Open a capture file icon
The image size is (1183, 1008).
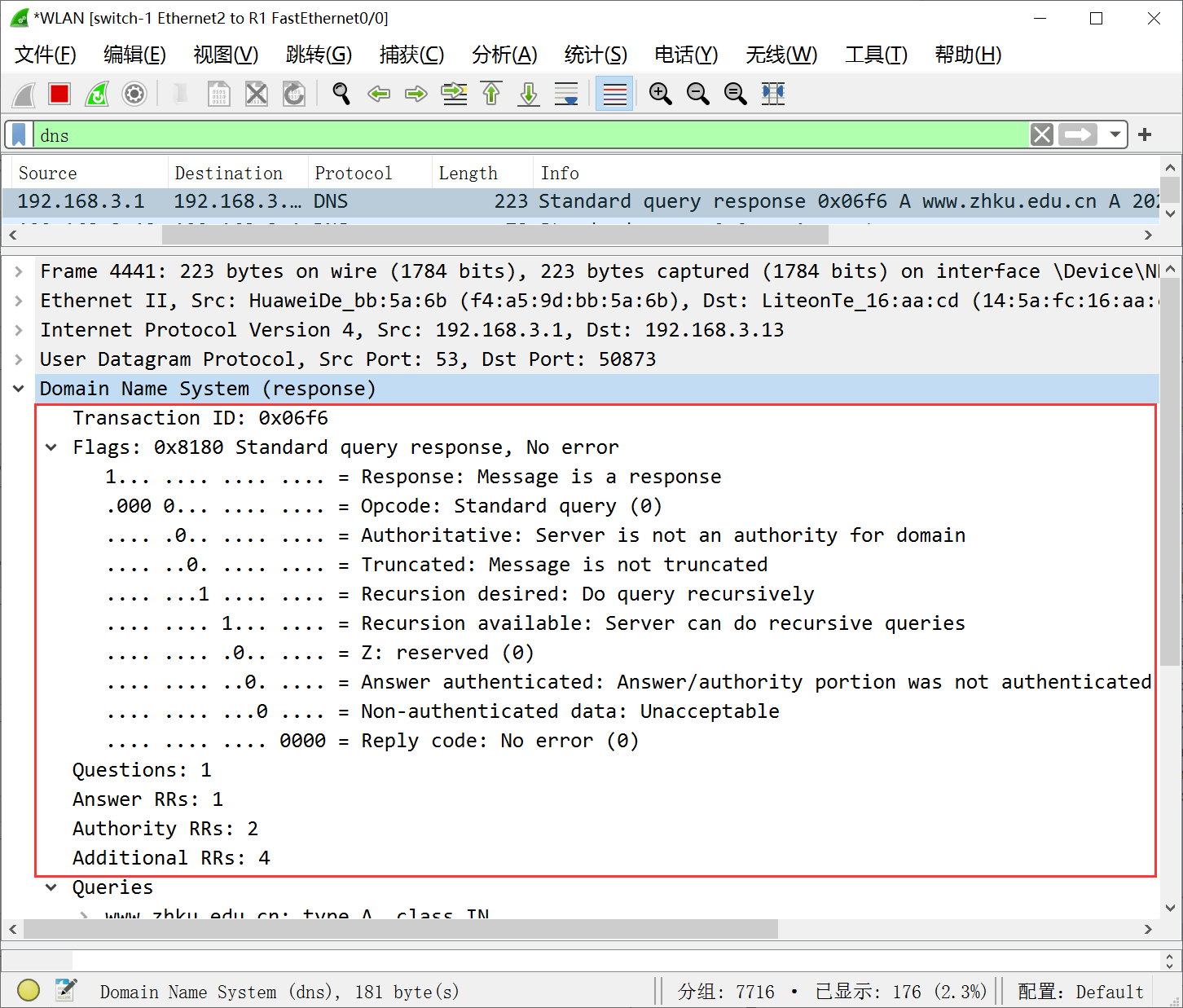pyautogui.click(x=181, y=95)
